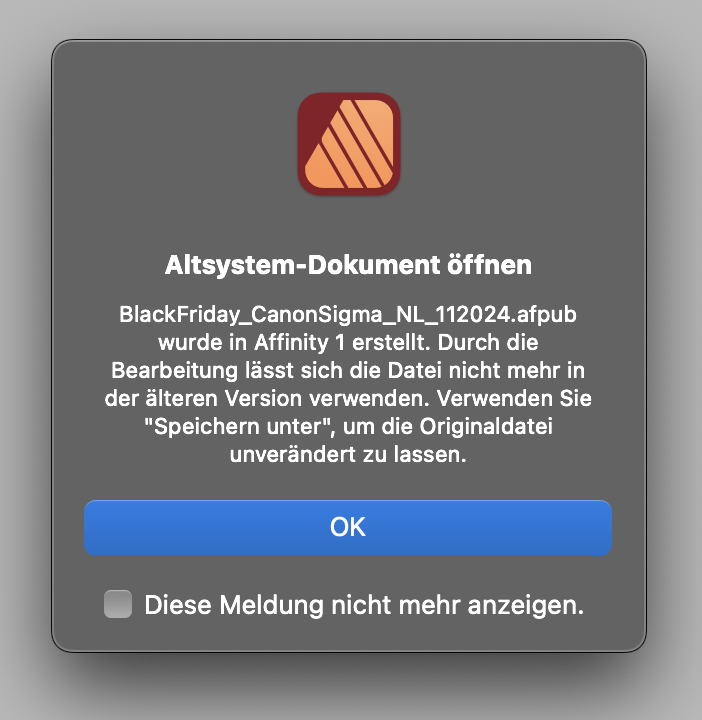The width and height of the screenshot is (702, 720).
Task: Click the Affinity Publisher app icon
Action: point(349,144)
